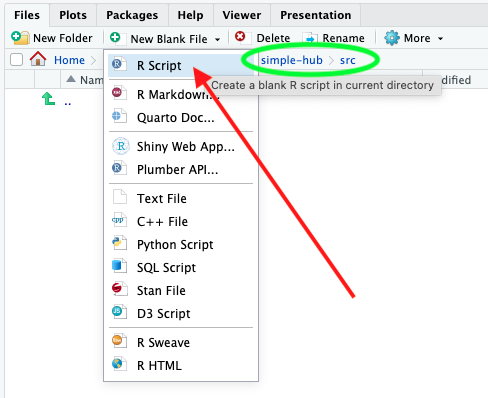Viewport: 488px width, 398px height.
Task: Click the Shiny Web App icon
Action: (x=121, y=146)
